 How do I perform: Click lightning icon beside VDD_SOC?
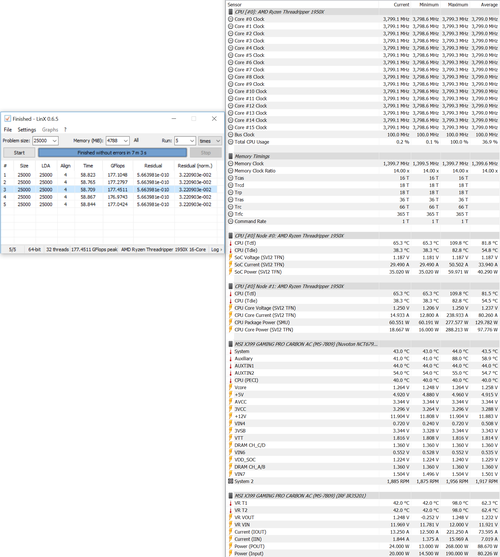pos(230,460)
